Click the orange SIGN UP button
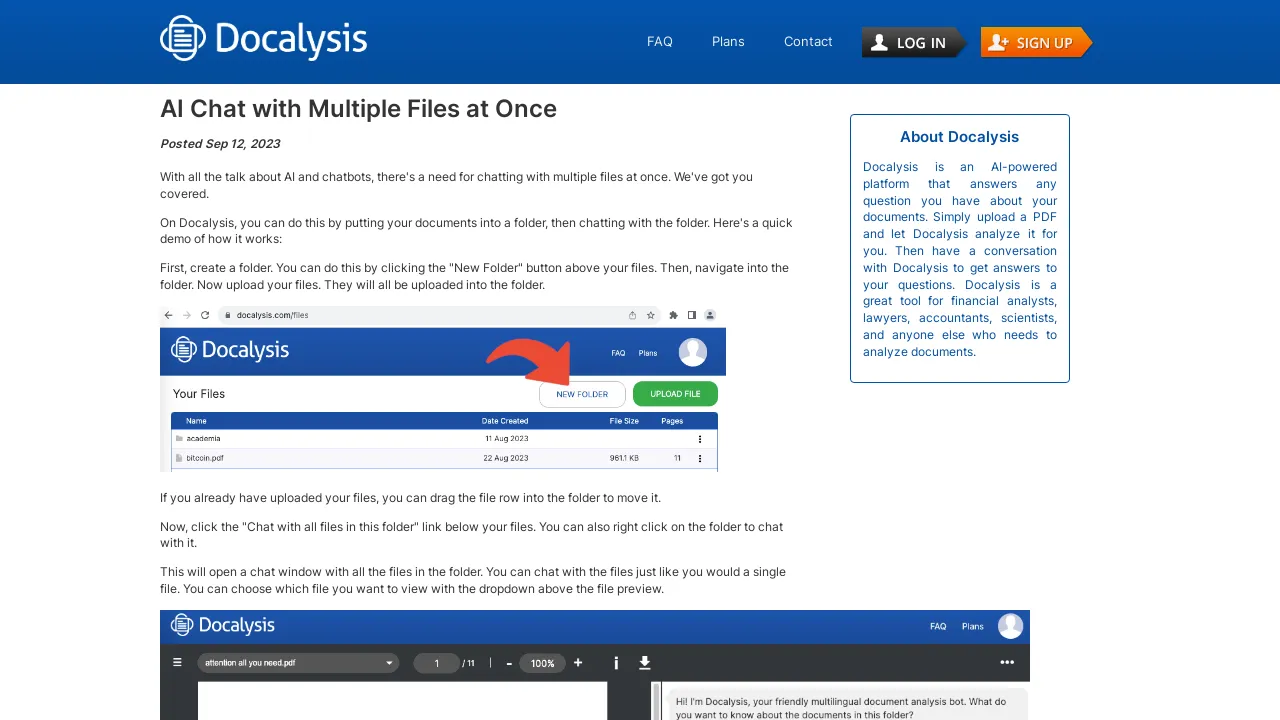The image size is (1280, 720). (1036, 42)
